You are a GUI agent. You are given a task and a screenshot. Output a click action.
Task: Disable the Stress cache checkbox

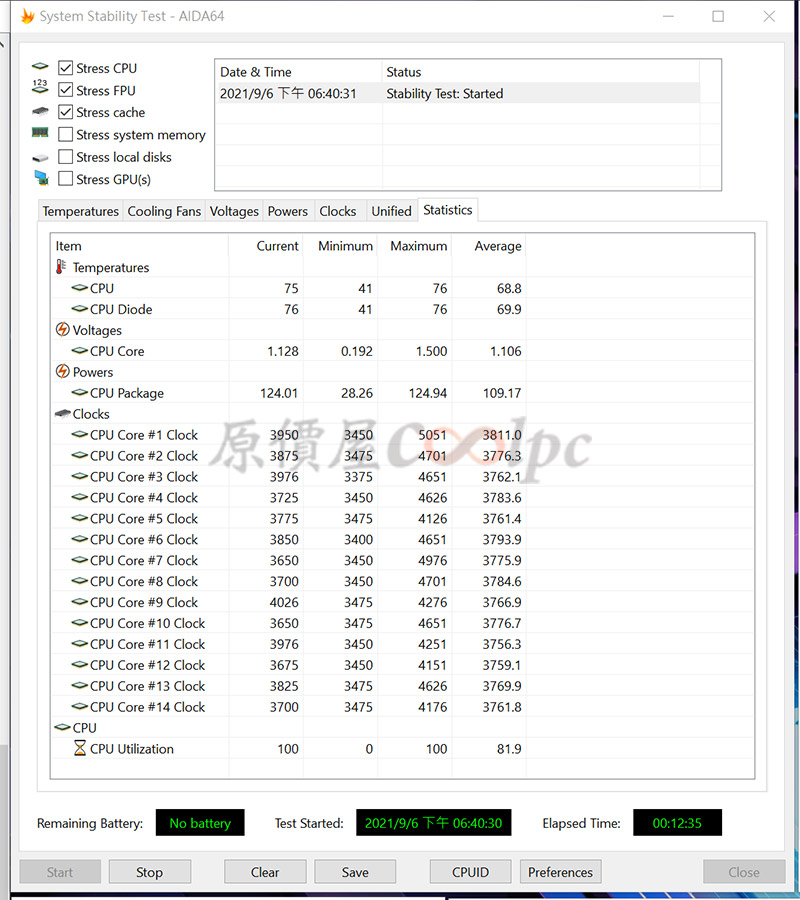(66, 112)
